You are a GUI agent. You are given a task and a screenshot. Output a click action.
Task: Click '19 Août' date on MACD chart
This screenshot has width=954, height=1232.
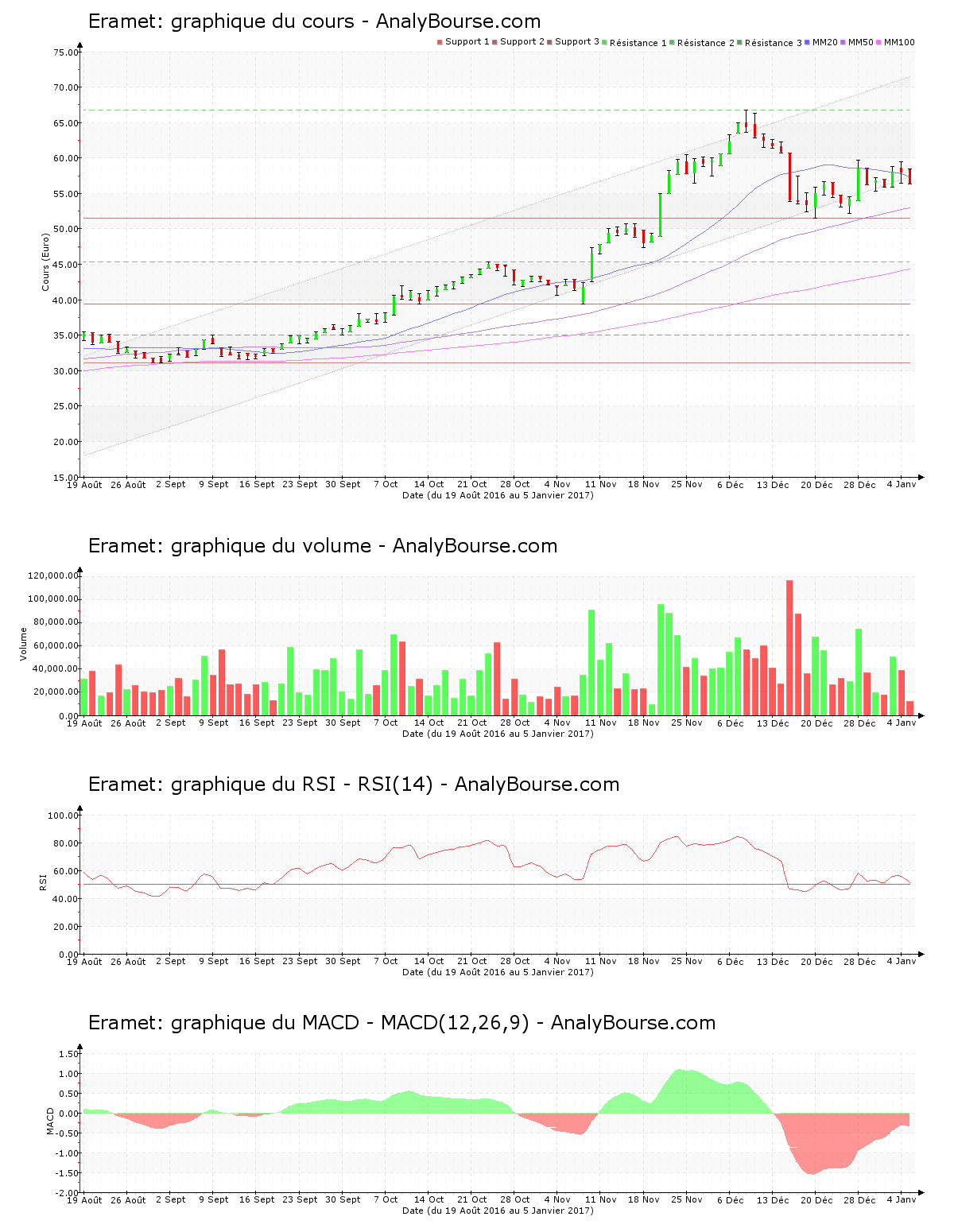click(x=83, y=1199)
